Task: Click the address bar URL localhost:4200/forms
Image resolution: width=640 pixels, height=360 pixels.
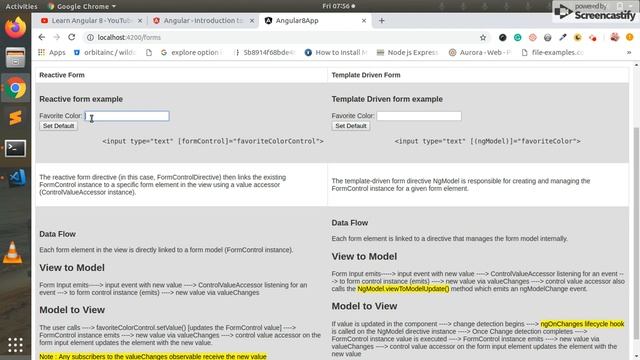Action: [x=129, y=37]
